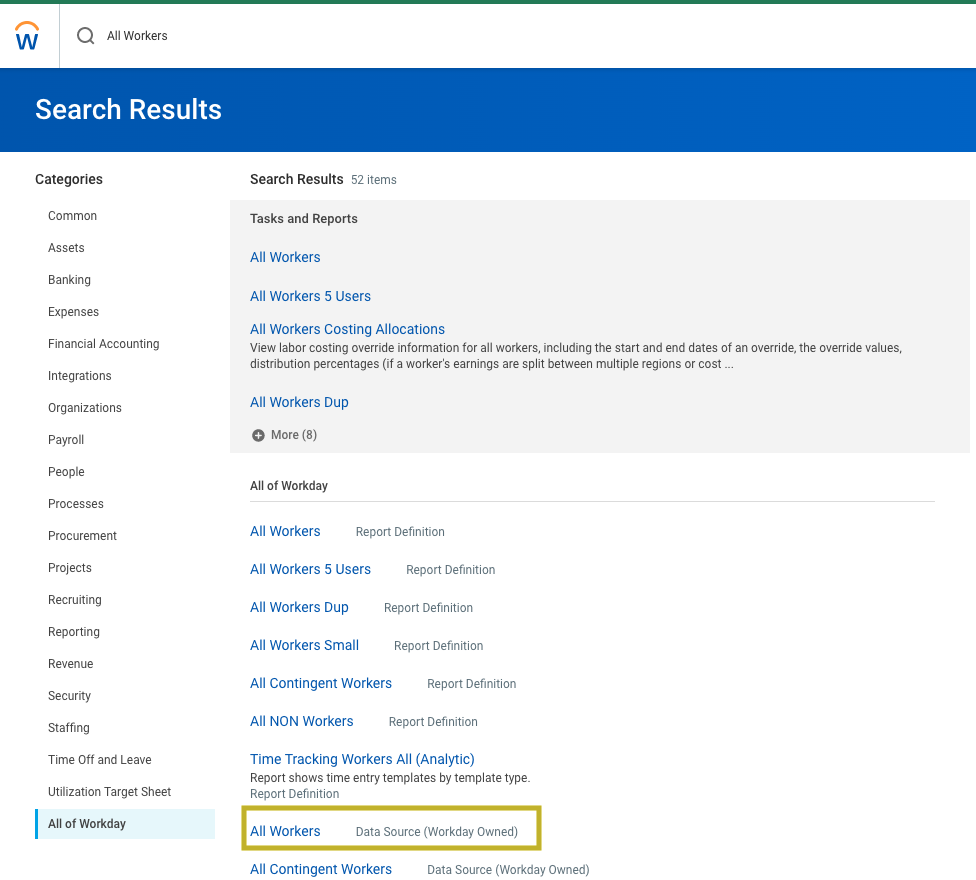Screen dimensions: 976x880
Task: Open All Workers Small report definition
Action: (x=304, y=645)
